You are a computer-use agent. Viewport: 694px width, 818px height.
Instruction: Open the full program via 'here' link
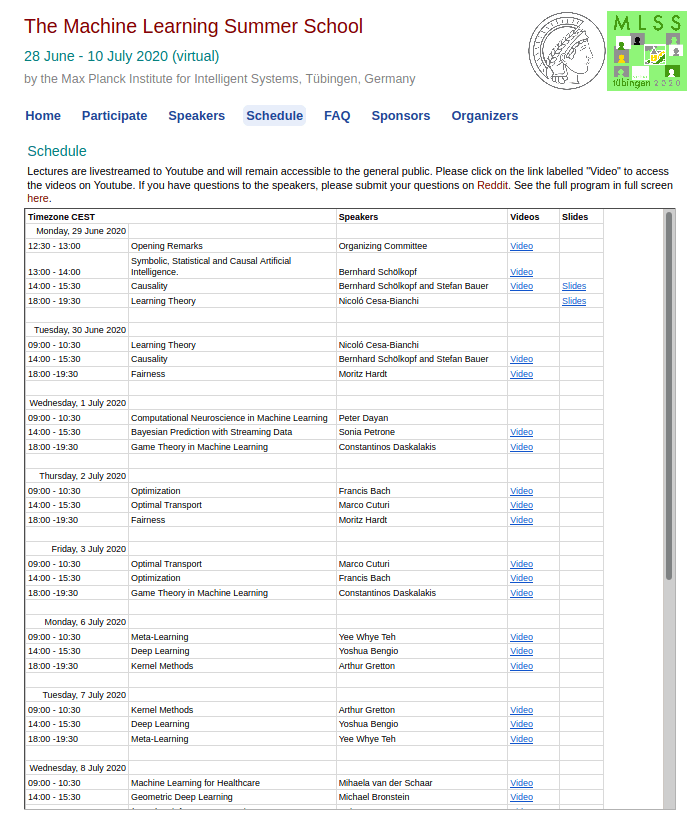click(38, 198)
